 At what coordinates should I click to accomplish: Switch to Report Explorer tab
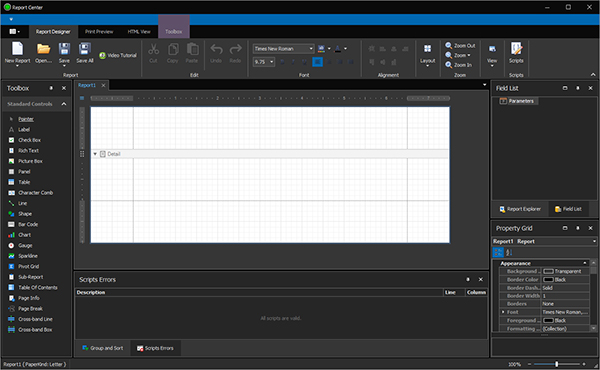[x=520, y=209]
